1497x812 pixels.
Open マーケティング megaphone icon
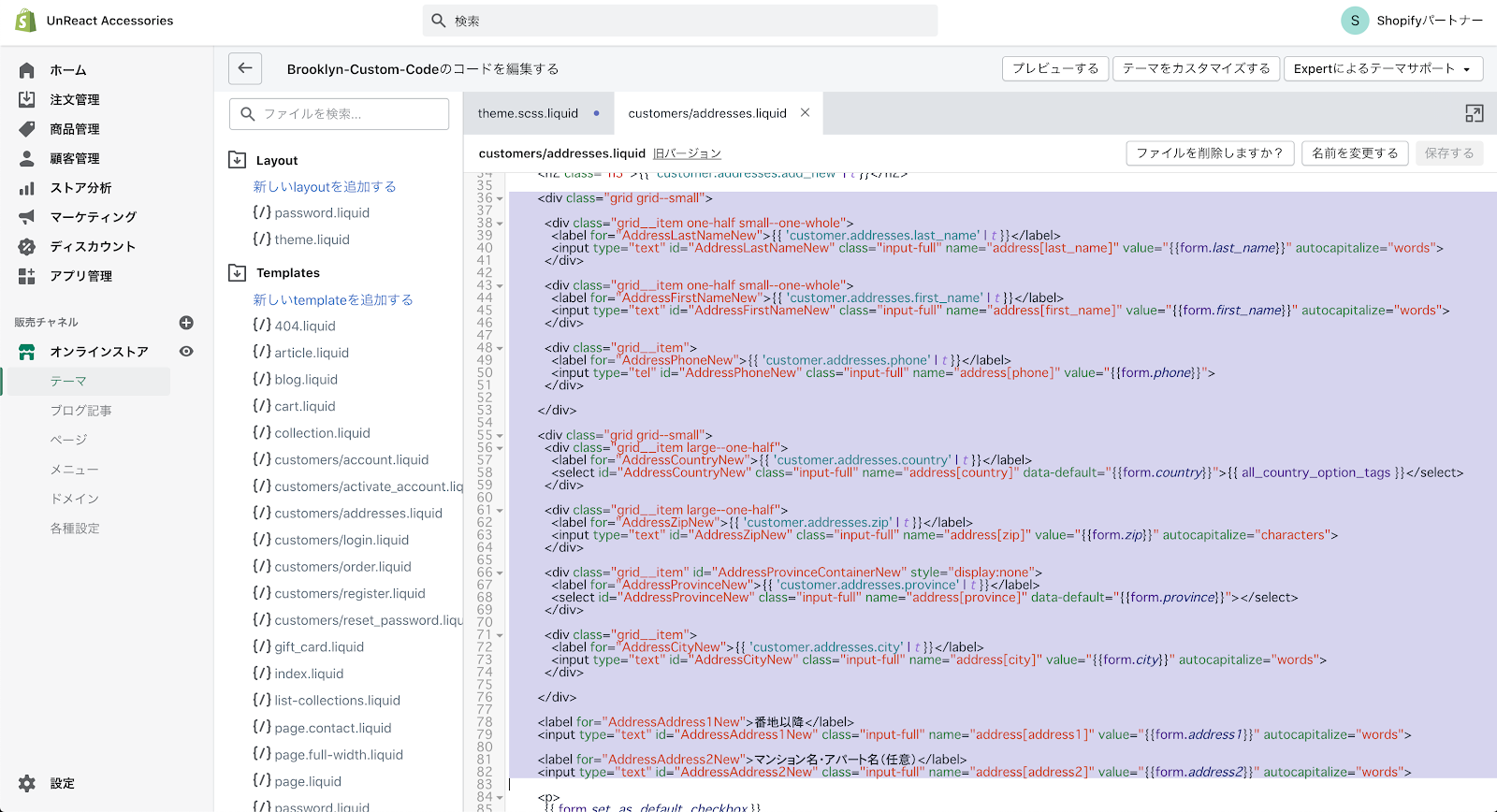(x=27, y=217)
